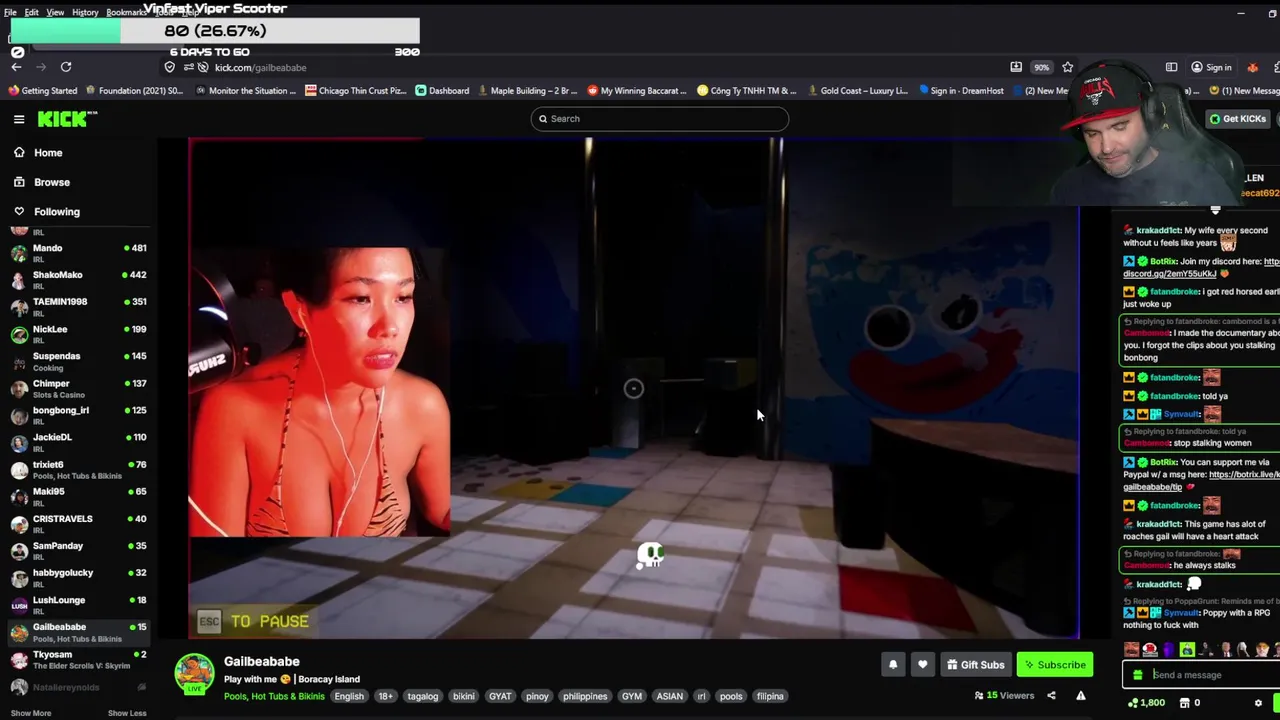Open Following in the sidebar
1280x720 pixels.
point(56,212)
